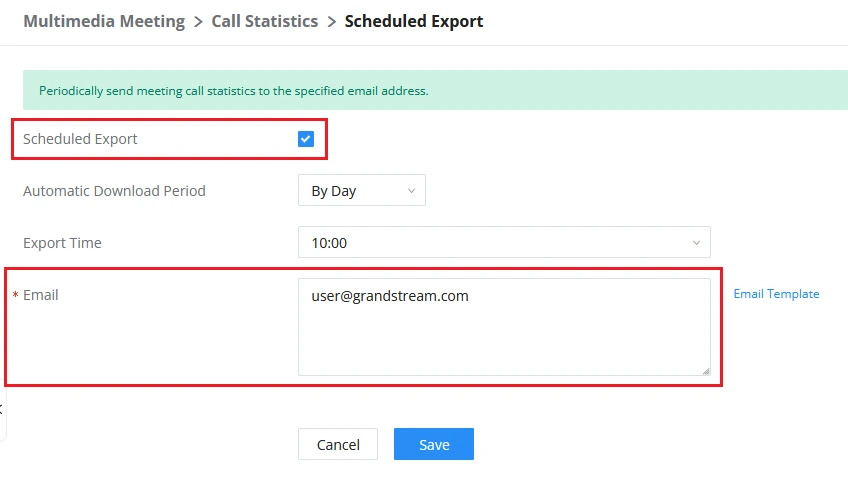848x482 pixels.
Task: Uncheck the Scheduled Export checkbox
Action: click(306, 139)
